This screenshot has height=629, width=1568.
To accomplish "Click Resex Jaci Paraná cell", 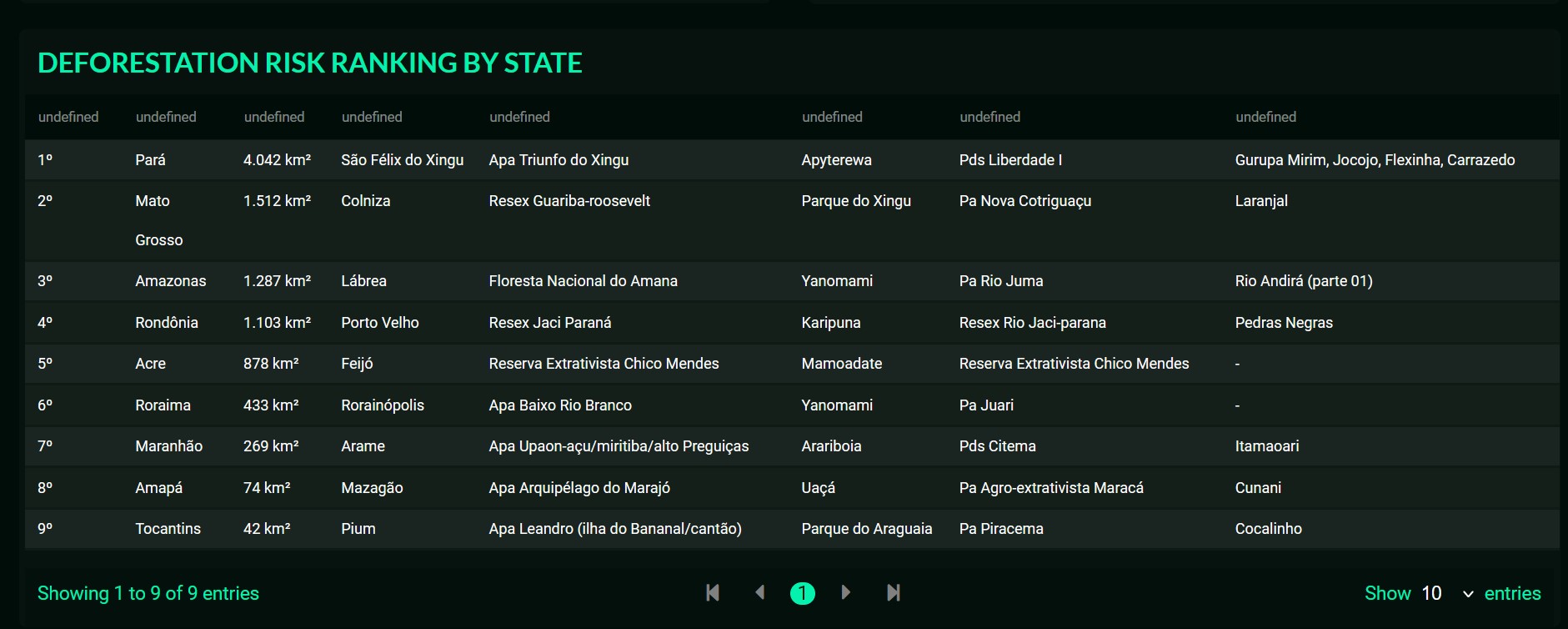I will coord(550,323).
